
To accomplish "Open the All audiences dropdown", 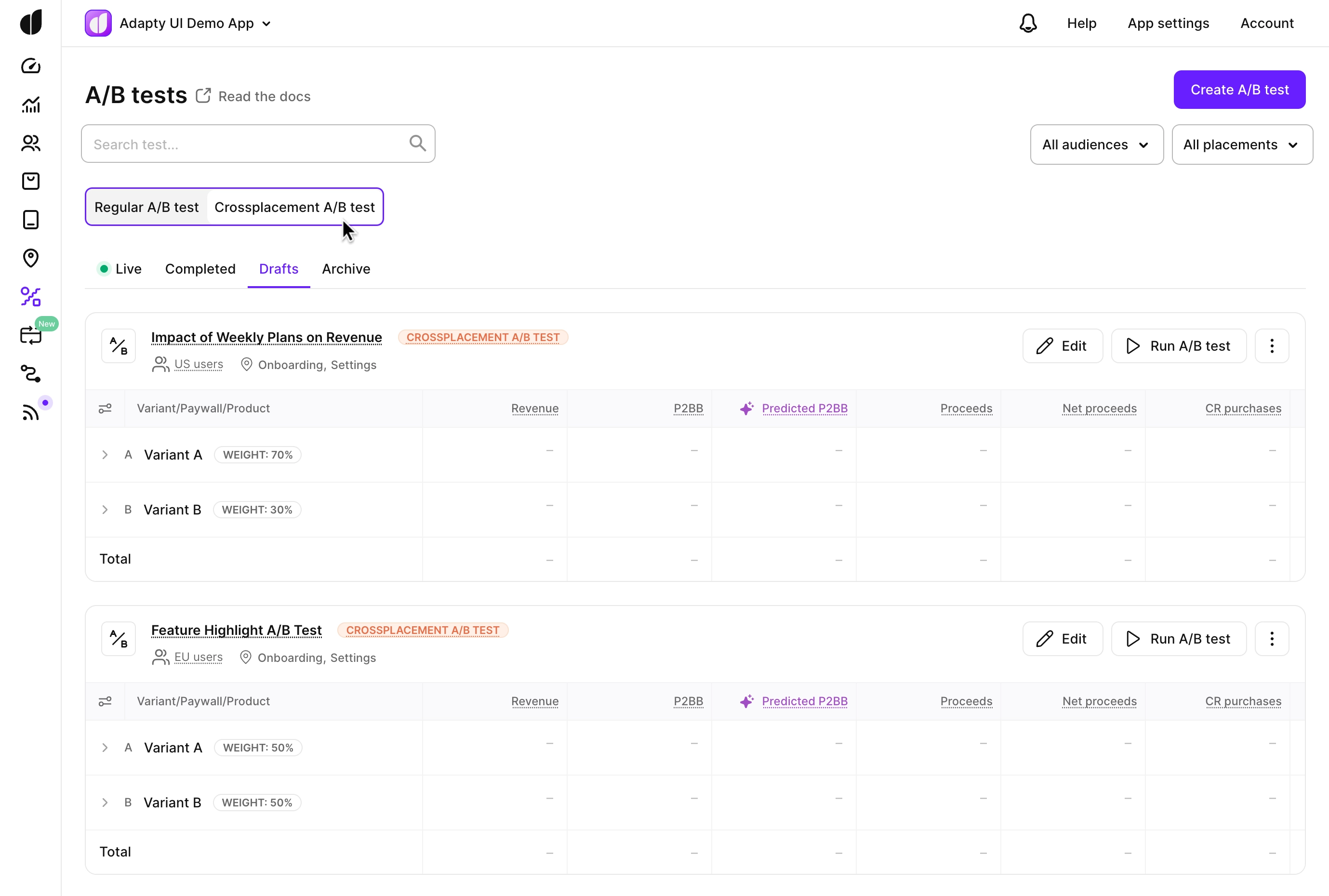I will point(1096,145).
